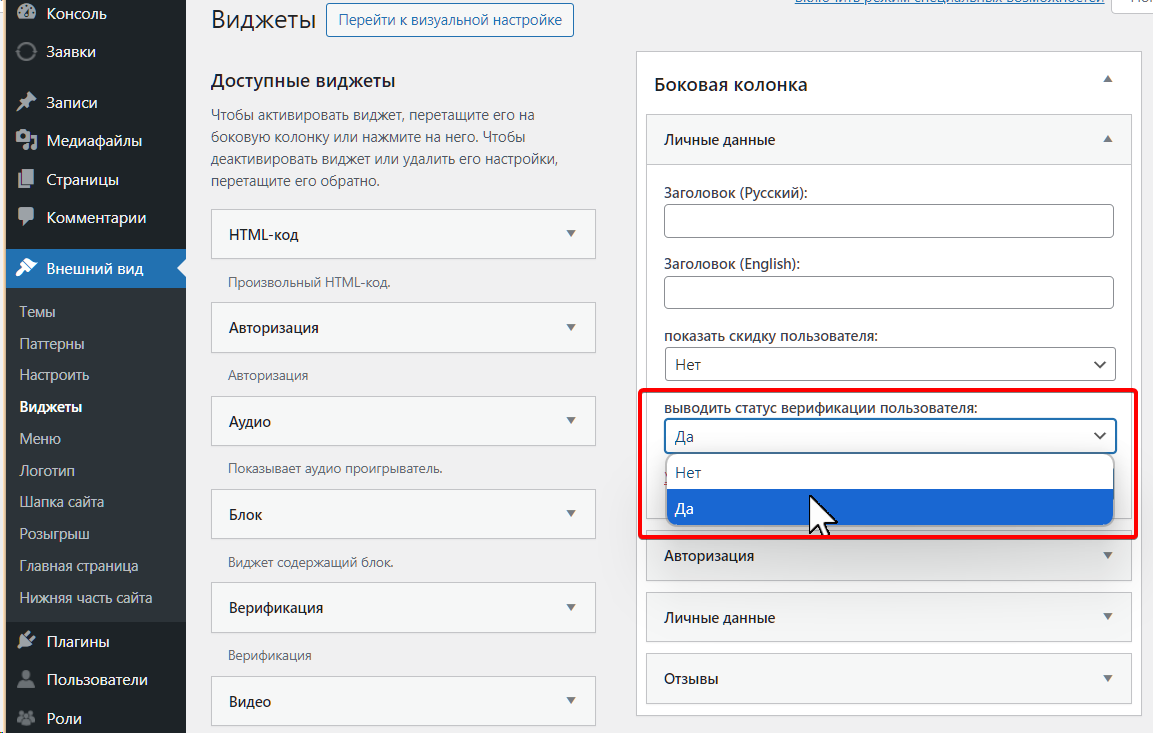This screenshot has width=1153, height=733.
Task: Choose 'Да' option in dropdown list
Action: click(x=889, y=508)
